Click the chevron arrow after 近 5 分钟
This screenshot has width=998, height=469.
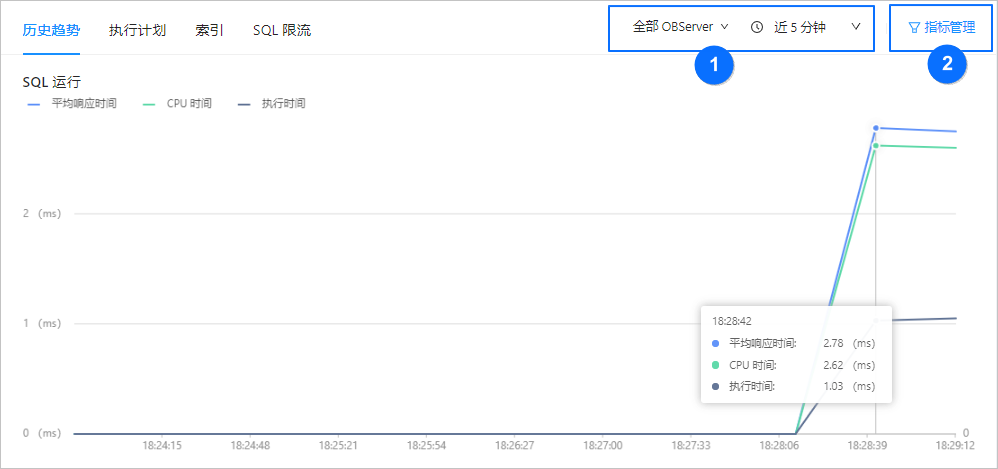pos(855,27)
